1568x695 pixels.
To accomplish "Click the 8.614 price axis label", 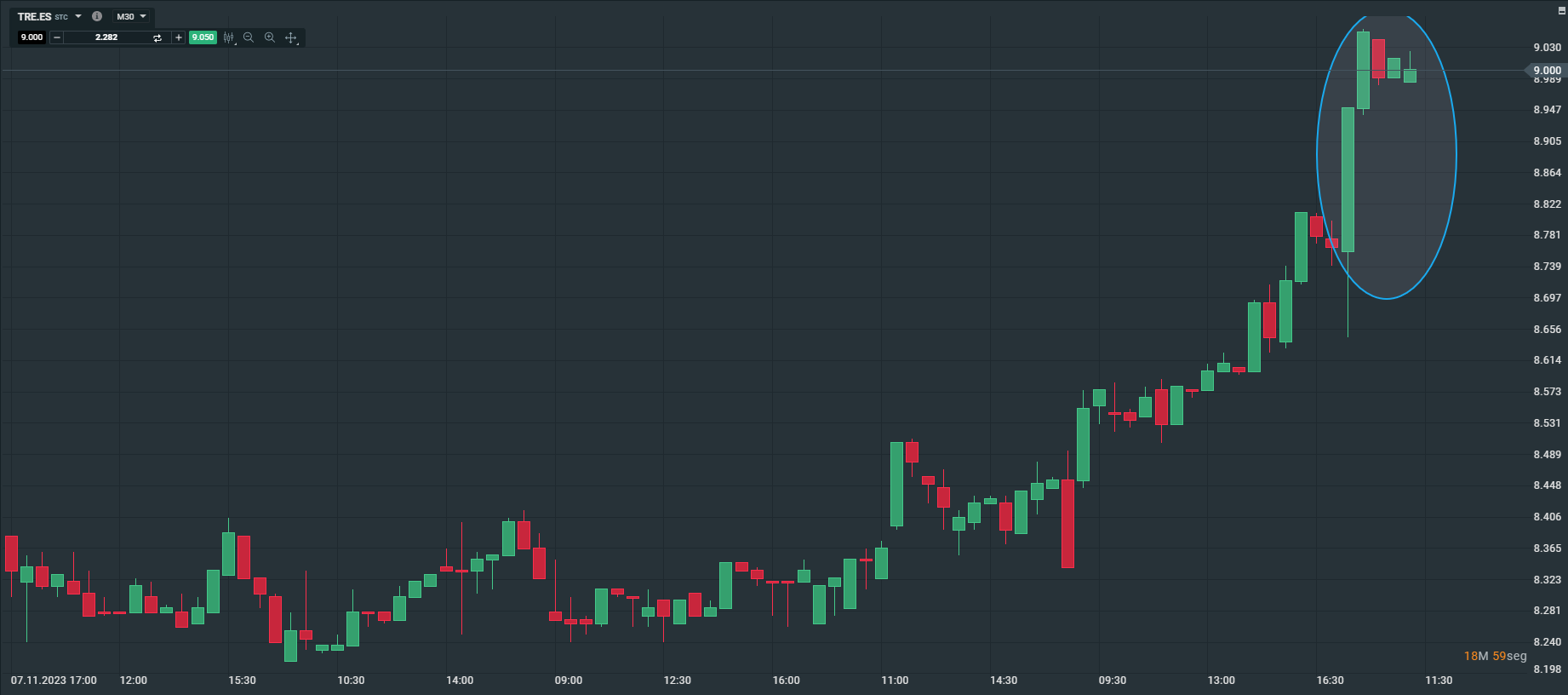I will tap(1547, 360).
